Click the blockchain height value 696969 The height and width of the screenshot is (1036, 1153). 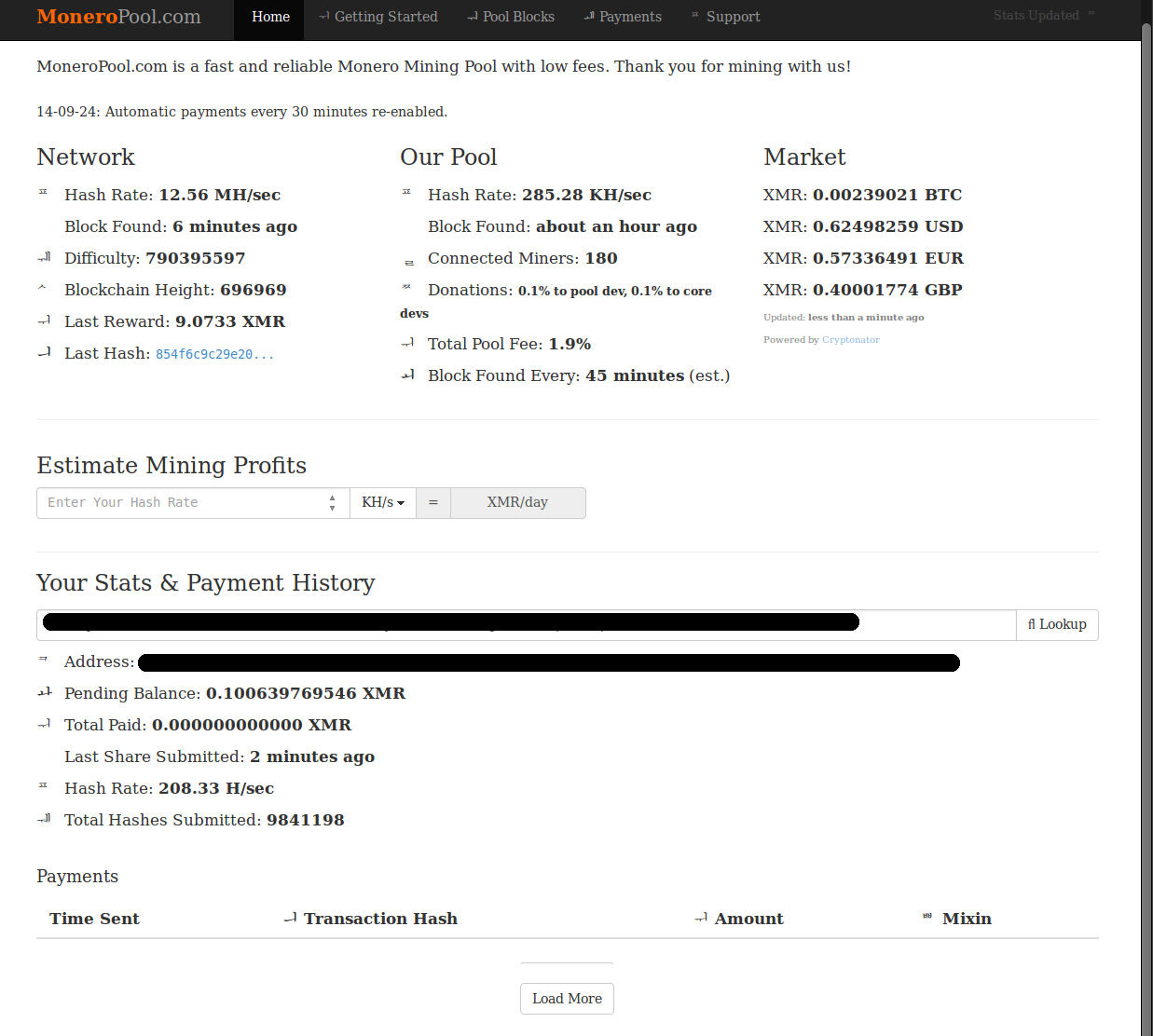click(254, 290)
